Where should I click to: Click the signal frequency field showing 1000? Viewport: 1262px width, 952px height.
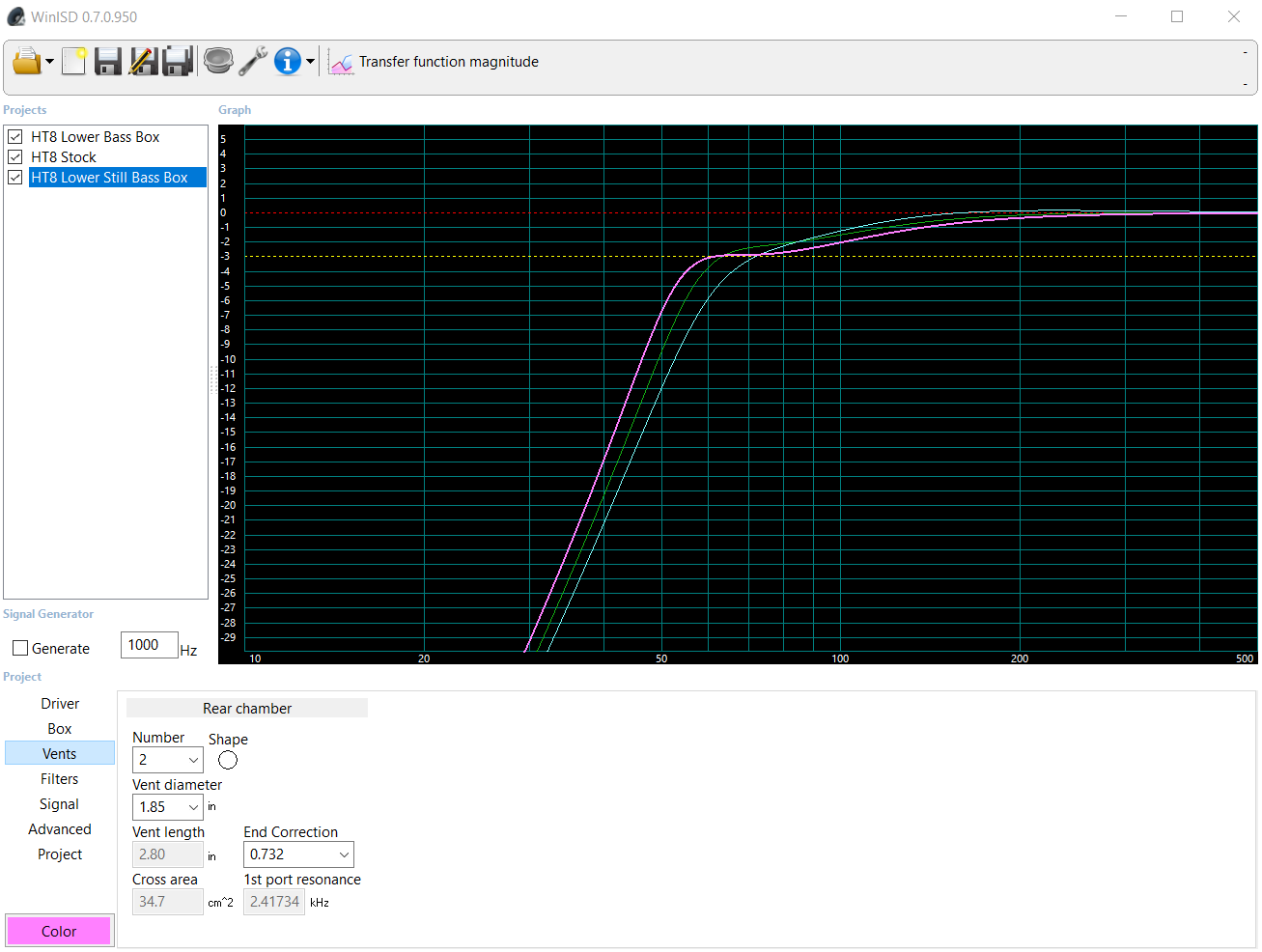pyautogui.click(x=149, y=645)
